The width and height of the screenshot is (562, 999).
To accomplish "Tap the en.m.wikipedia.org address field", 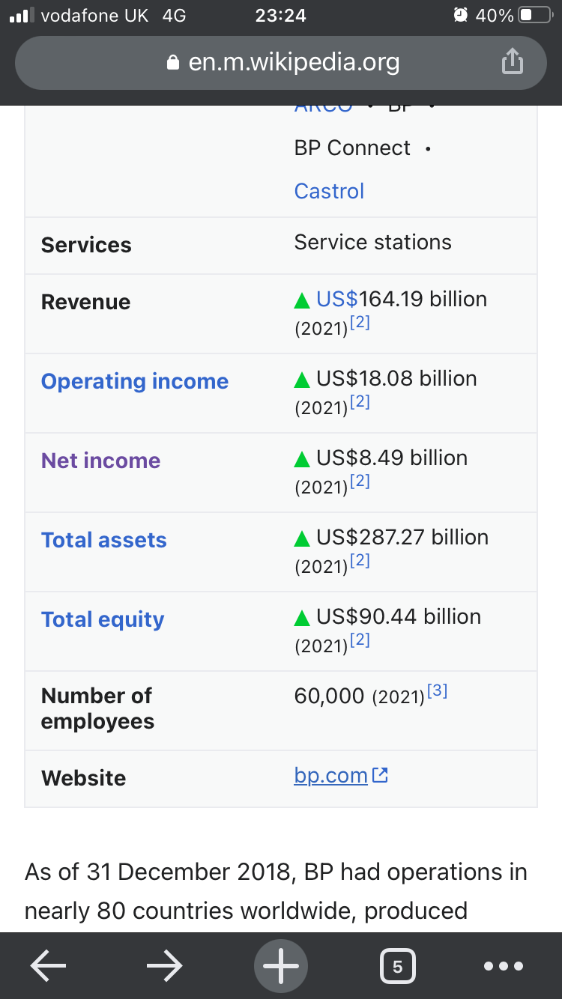I will [x=281, y=62].
